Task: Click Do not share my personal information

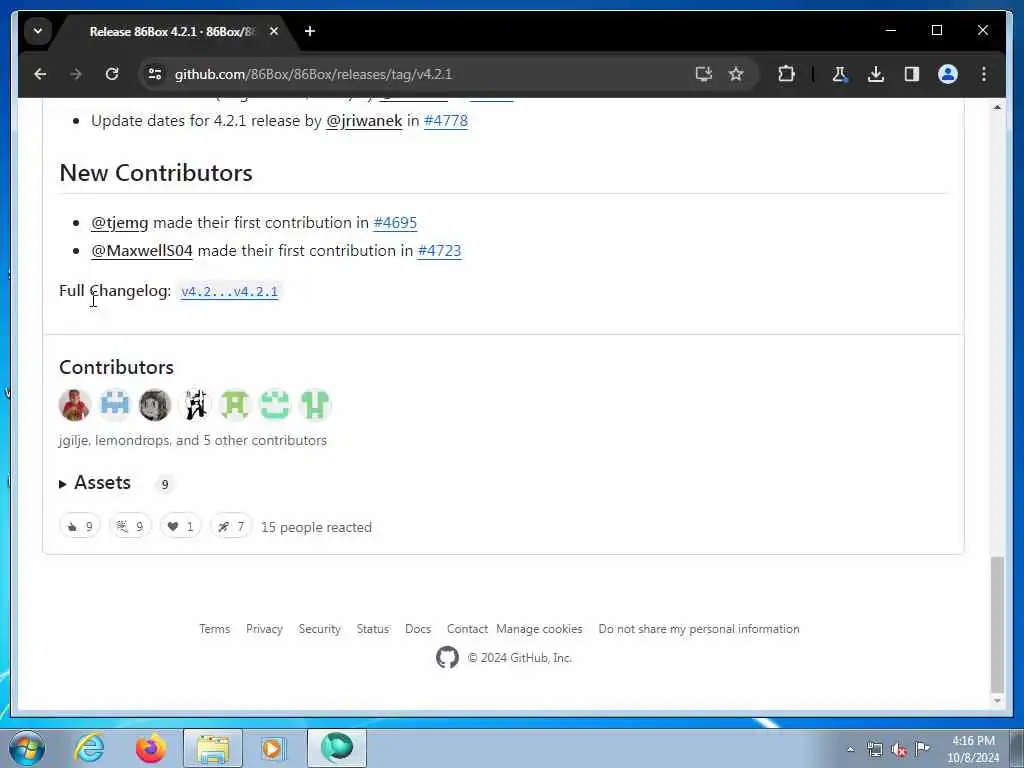Action: (699, 629)
